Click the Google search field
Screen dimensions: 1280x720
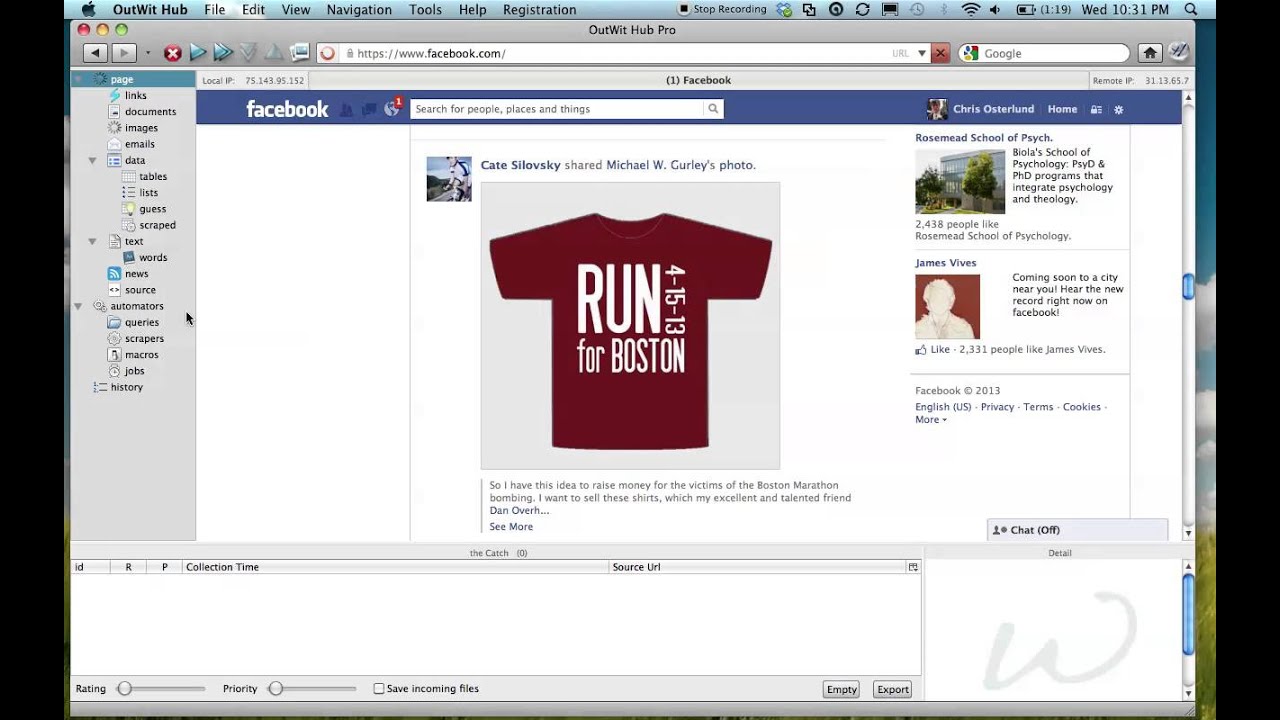pos(1044,54)
